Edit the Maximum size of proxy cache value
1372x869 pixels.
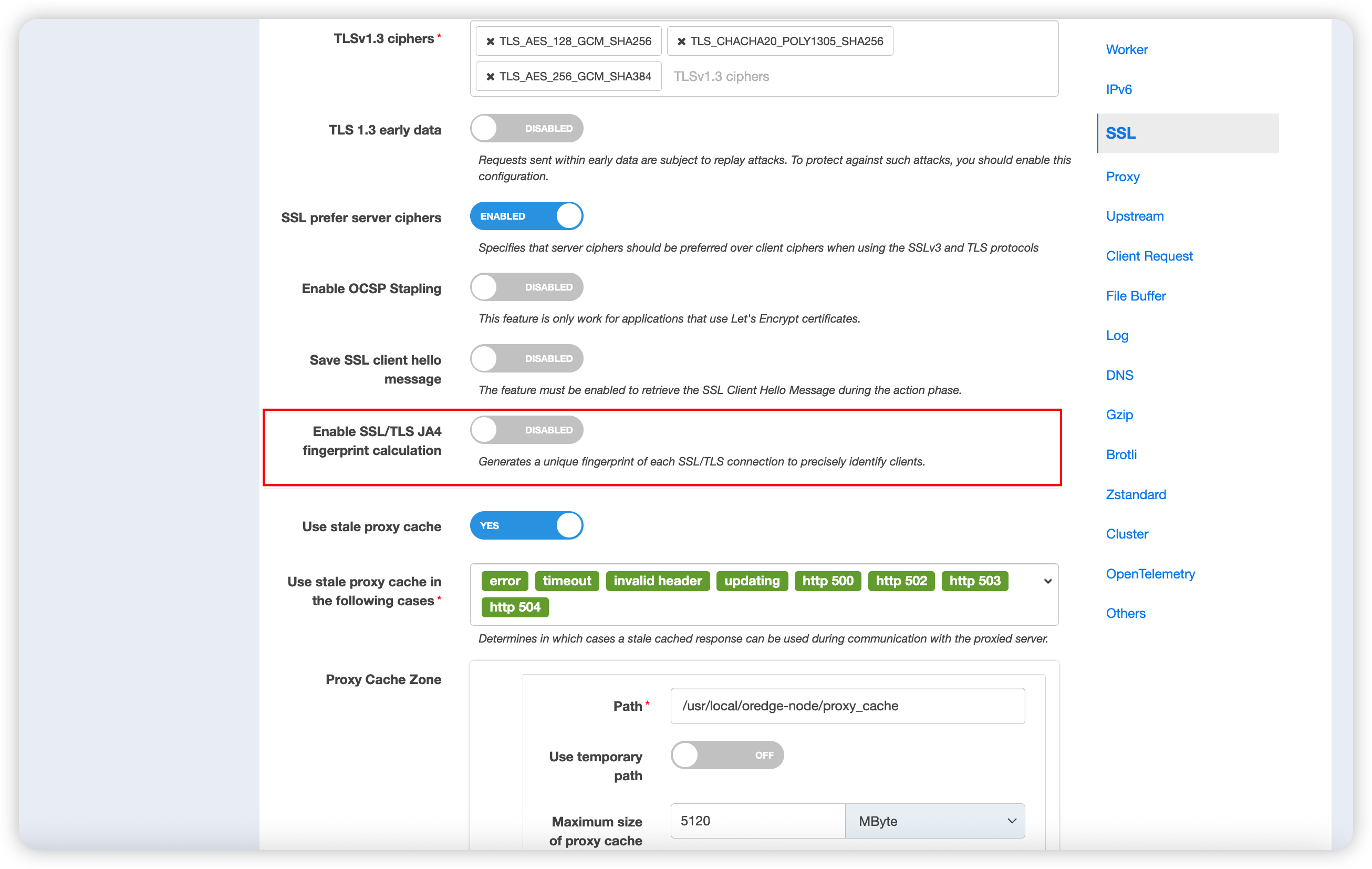pos(757,821)
